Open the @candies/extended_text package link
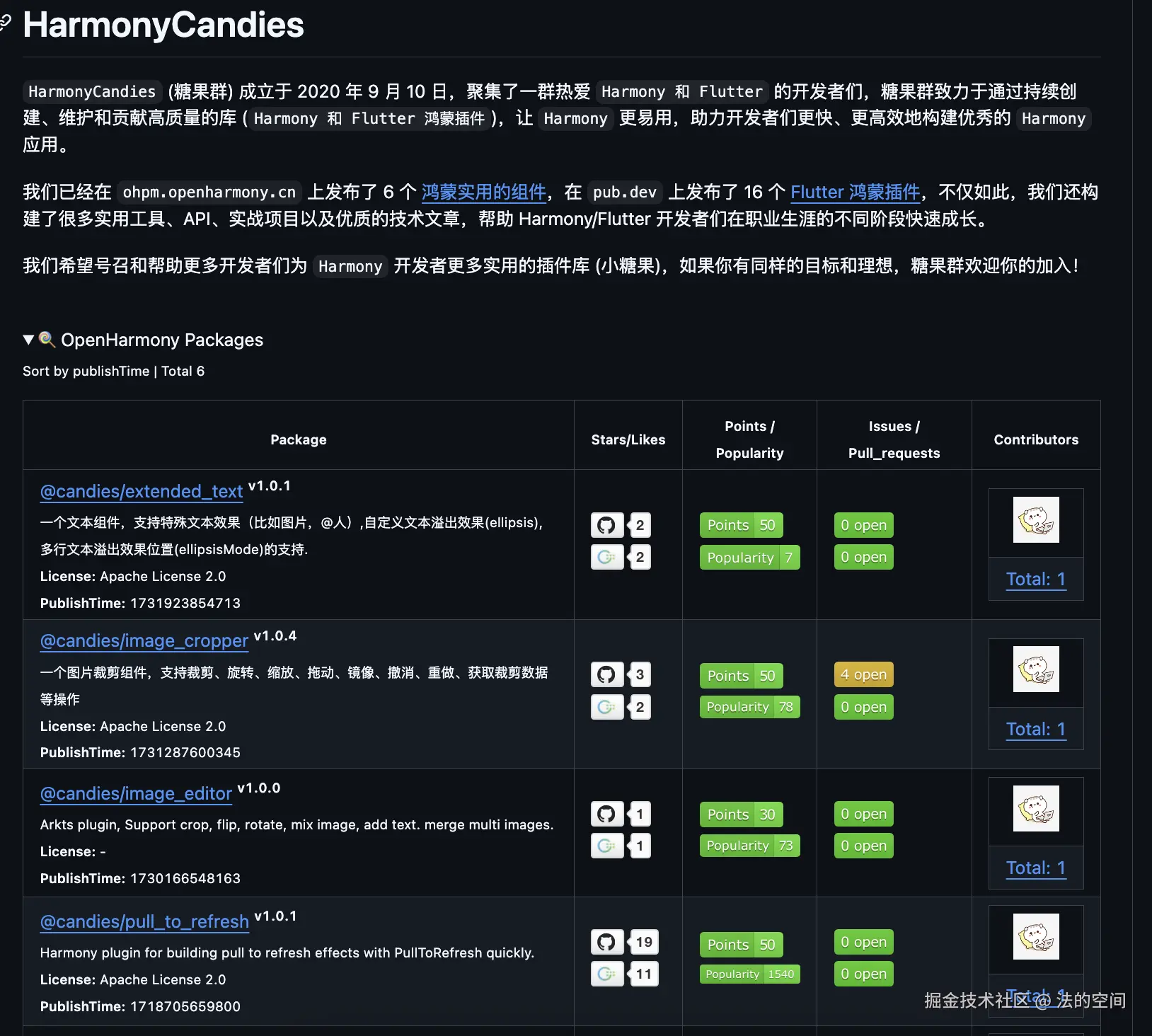This screenshot has width=1152, height=1036. (x=141, y=491)
